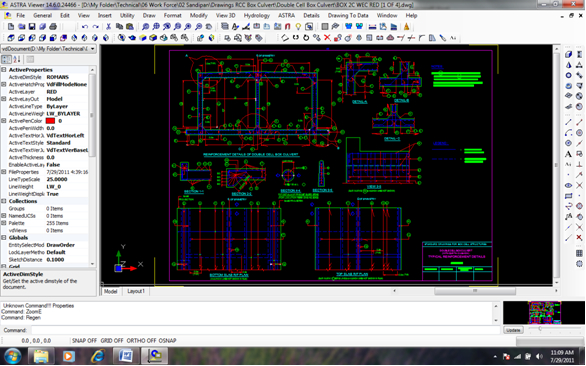The width and height of the screenshot is (586, 366).
Task: Click the torus ring icon in right toolbar
Action: (x=568, y=76)
